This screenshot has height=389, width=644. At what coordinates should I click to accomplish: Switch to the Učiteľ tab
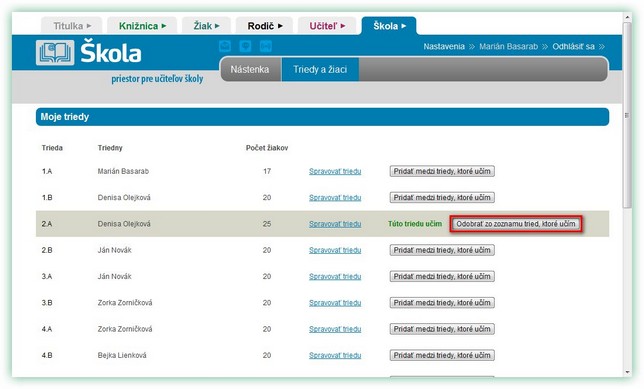(x=327, y=26)
